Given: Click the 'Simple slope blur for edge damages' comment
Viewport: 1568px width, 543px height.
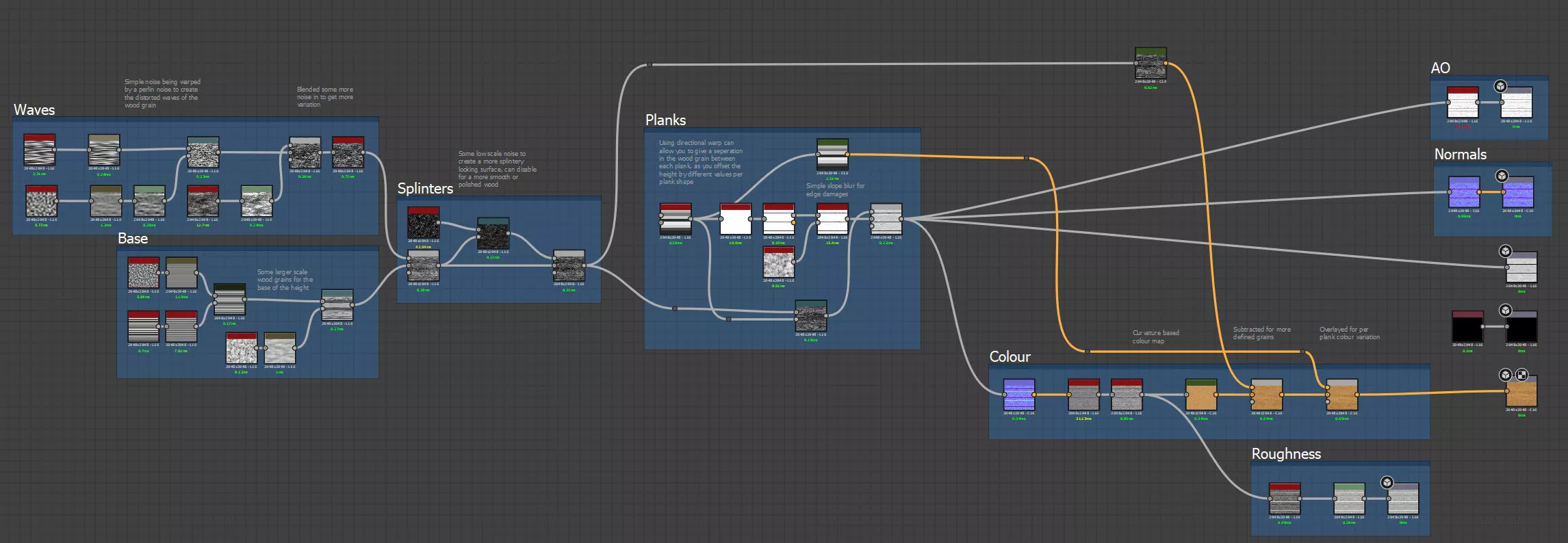Looking at the screenshot, I should tap(835, 190).
